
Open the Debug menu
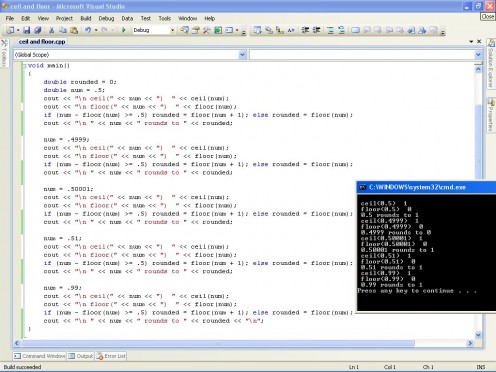106,18
